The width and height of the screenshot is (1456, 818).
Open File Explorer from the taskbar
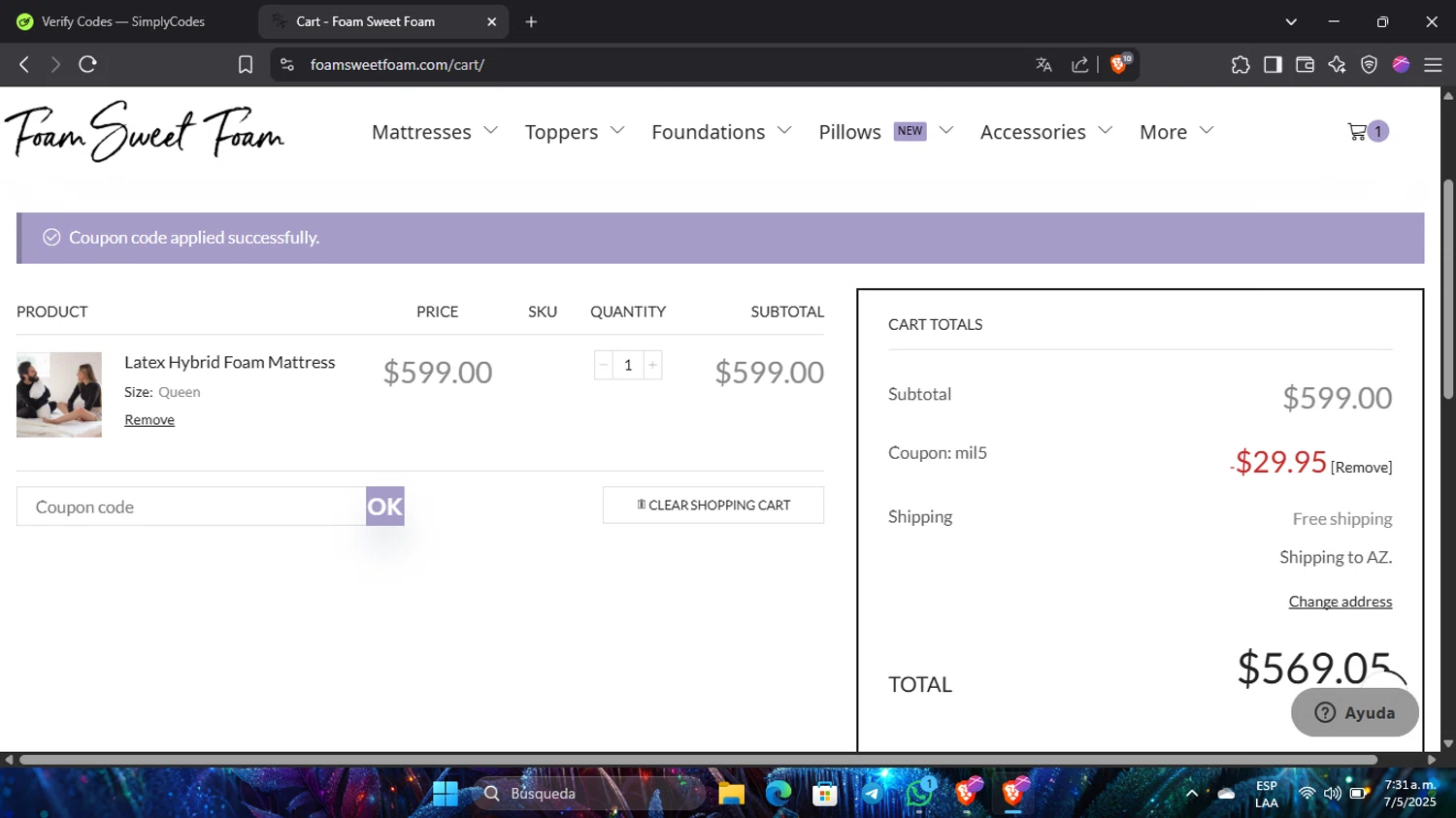tap(731, 794)
